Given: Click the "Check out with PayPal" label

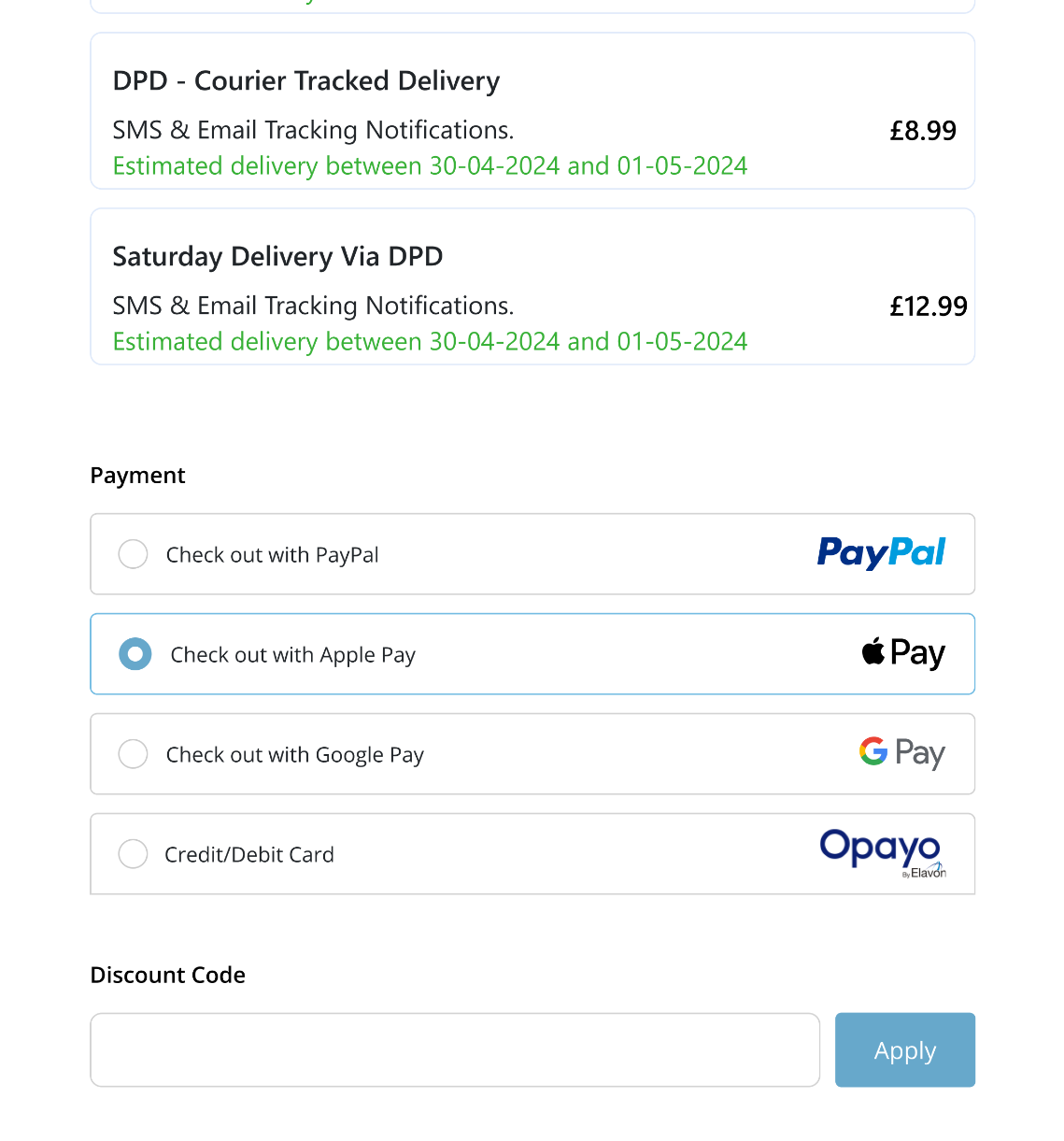Looking at the screenshot, I should click(273, 555).
